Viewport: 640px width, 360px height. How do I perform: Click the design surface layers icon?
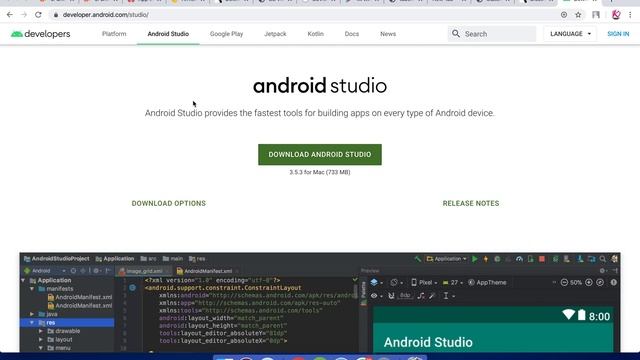coord(374,282)
